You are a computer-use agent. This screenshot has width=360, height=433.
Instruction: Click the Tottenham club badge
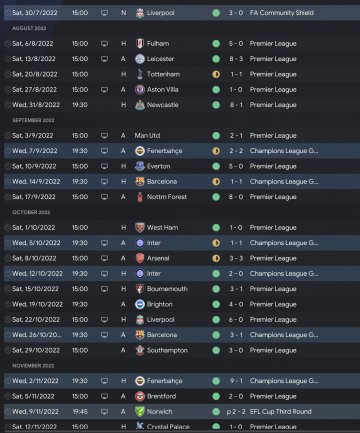[x=140, y=74]
